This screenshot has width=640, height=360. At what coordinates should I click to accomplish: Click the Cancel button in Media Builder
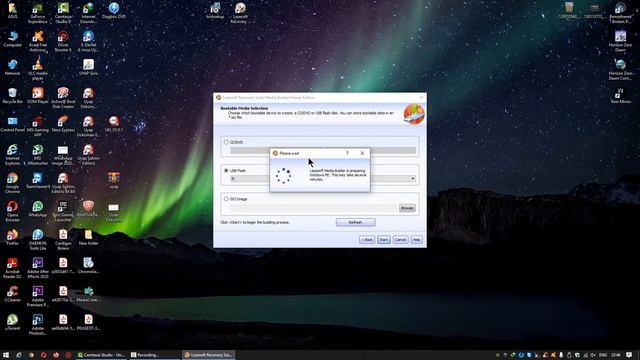(x=400, y=240)
